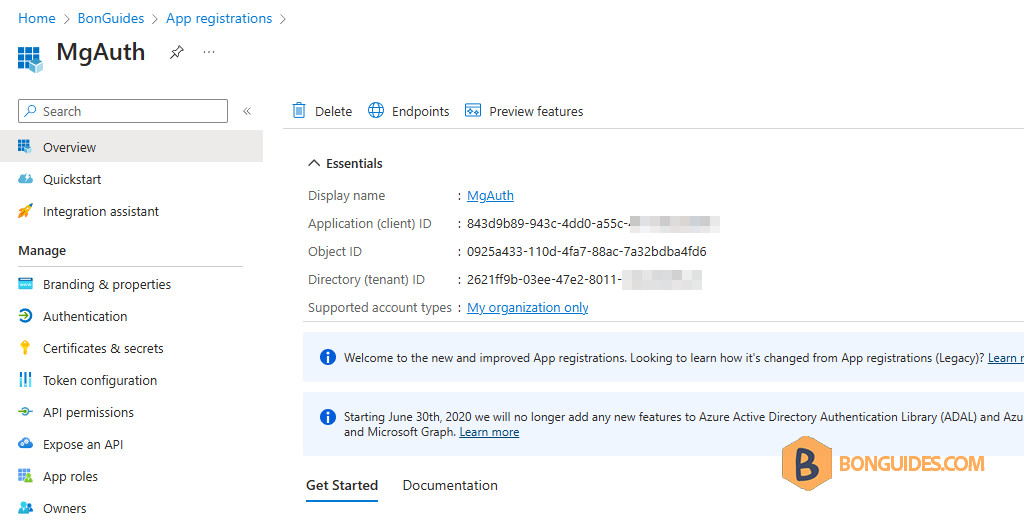Open API permissions
The width and height of the screenshot is (1024, 526).
[88, 413]
